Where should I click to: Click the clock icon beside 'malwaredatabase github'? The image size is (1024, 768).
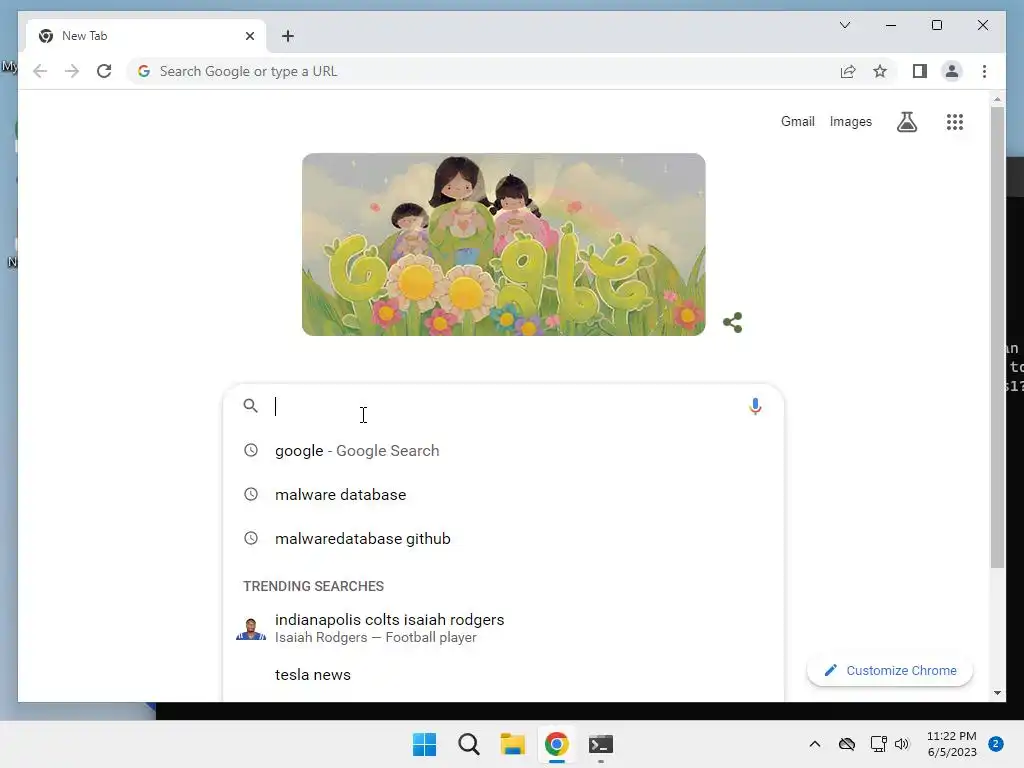pyautogui.click(x=251, y=538)
